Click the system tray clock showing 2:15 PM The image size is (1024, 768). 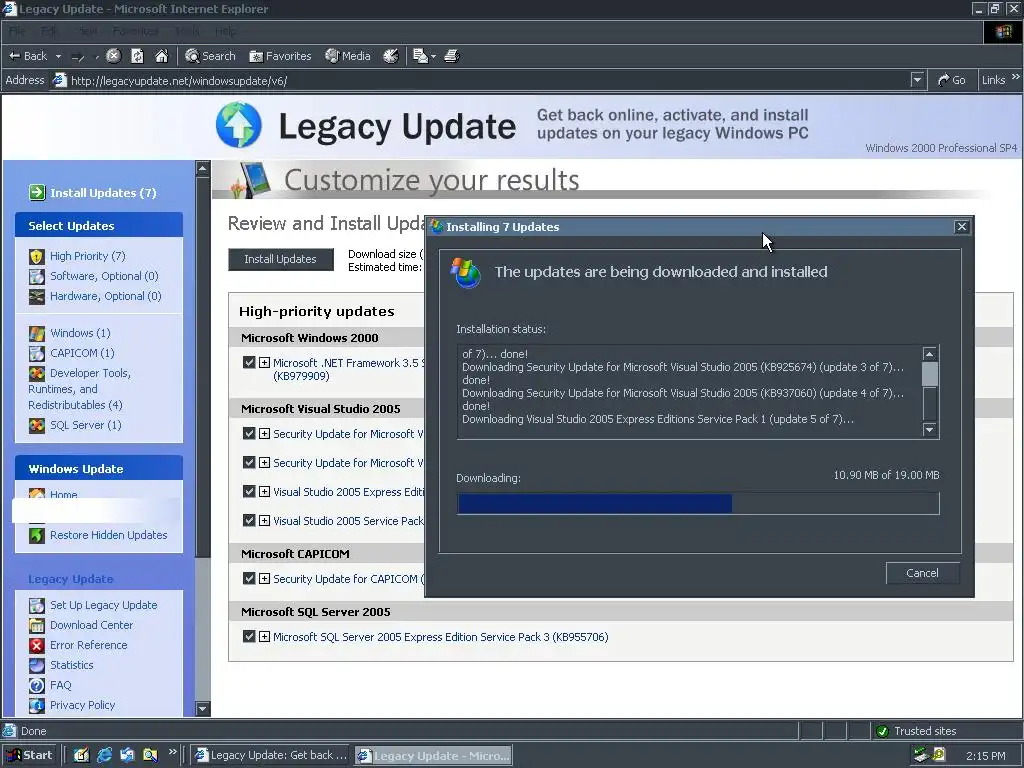985,756
